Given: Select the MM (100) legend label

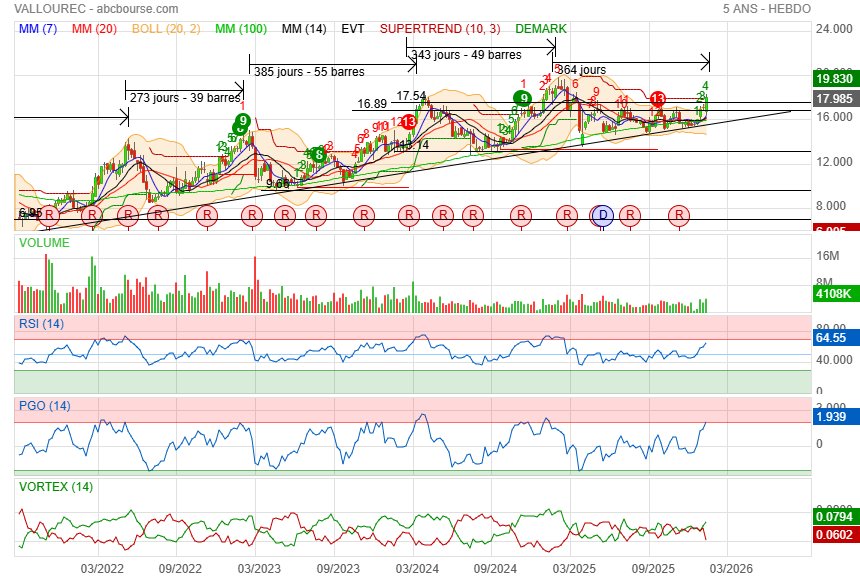Looking at the screenshot, I should pyautogui.click(x=241, y=29).
